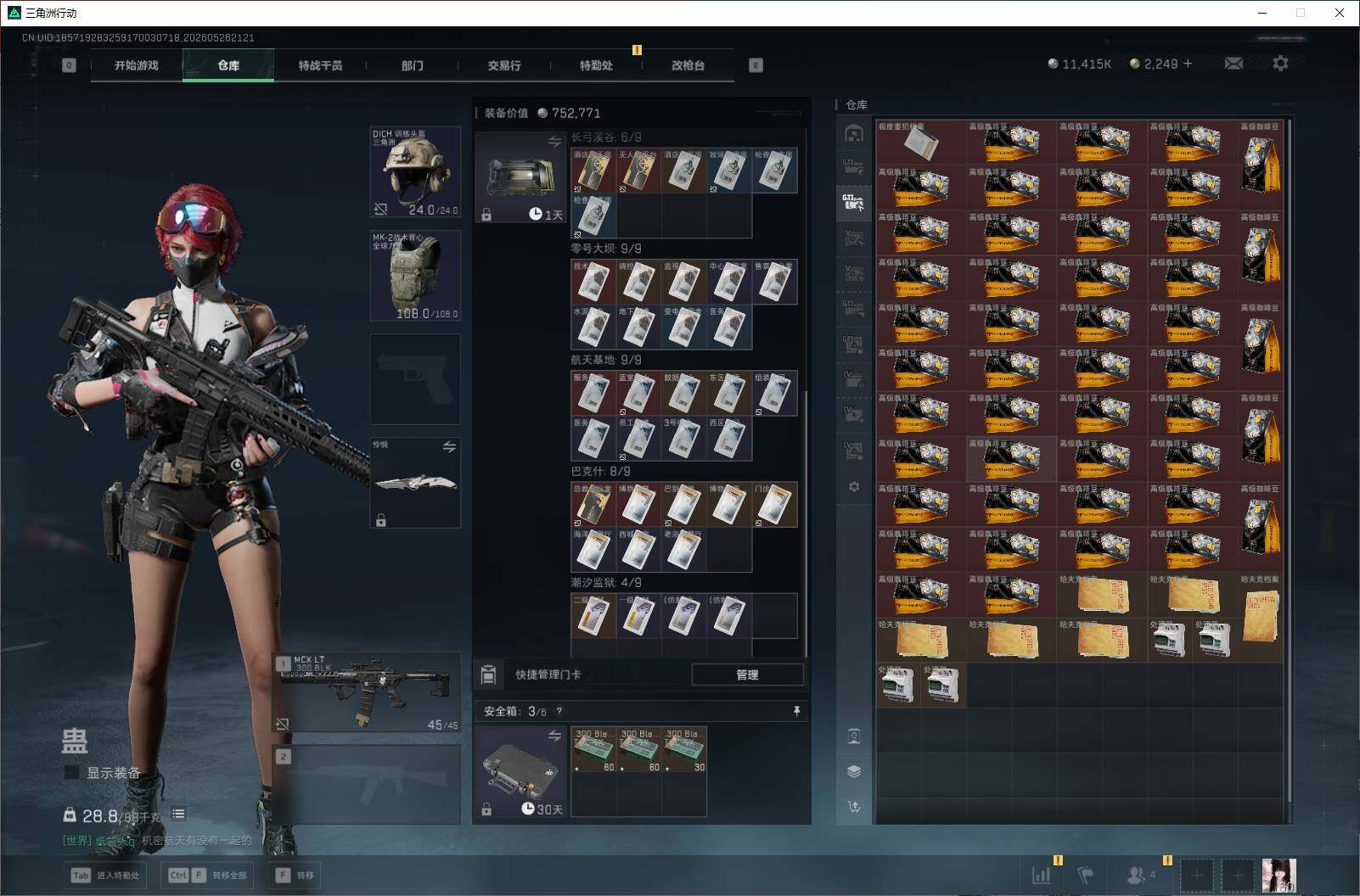Click the lock icon on the knife slot
The height and width of the screenshot is (896, 1360).
381,520
